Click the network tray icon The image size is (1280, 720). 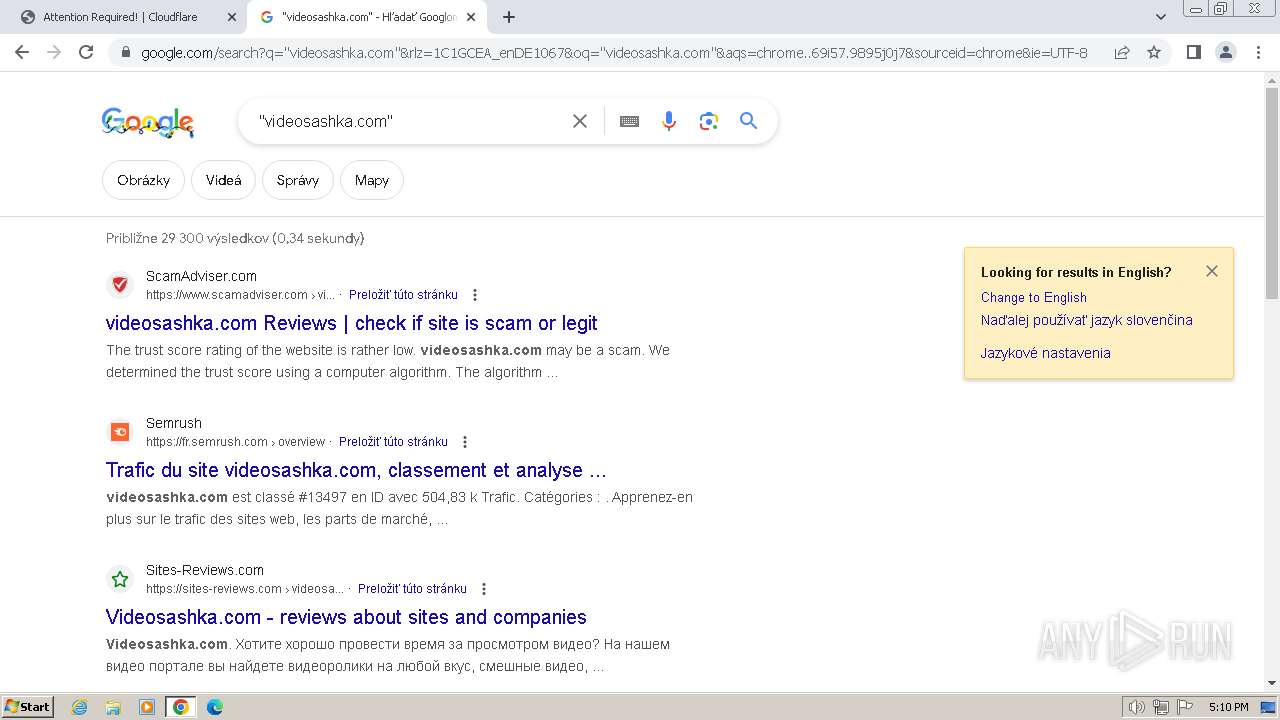tap(1161, 707)
